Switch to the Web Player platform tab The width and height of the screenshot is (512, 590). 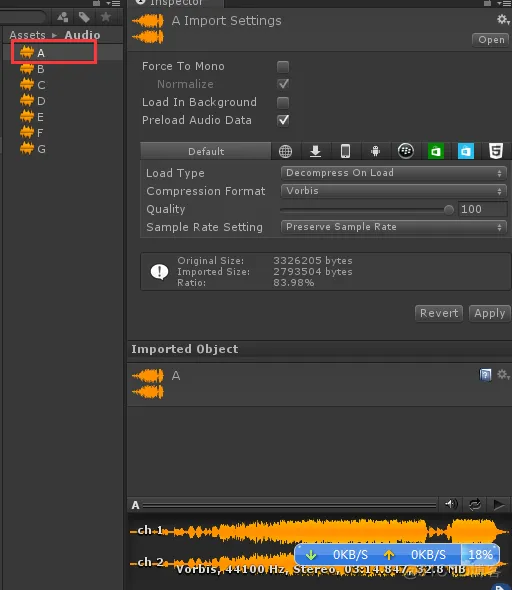[286, 151]
